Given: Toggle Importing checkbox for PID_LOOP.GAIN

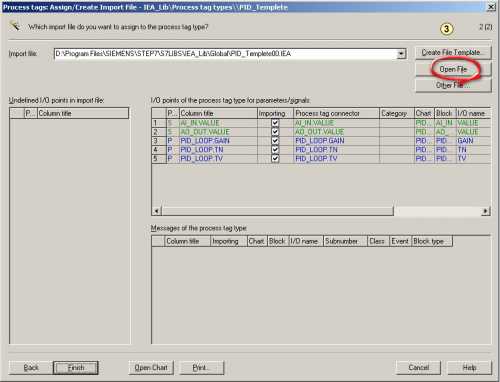Looking at the screenshot, I should pos(275,141).
